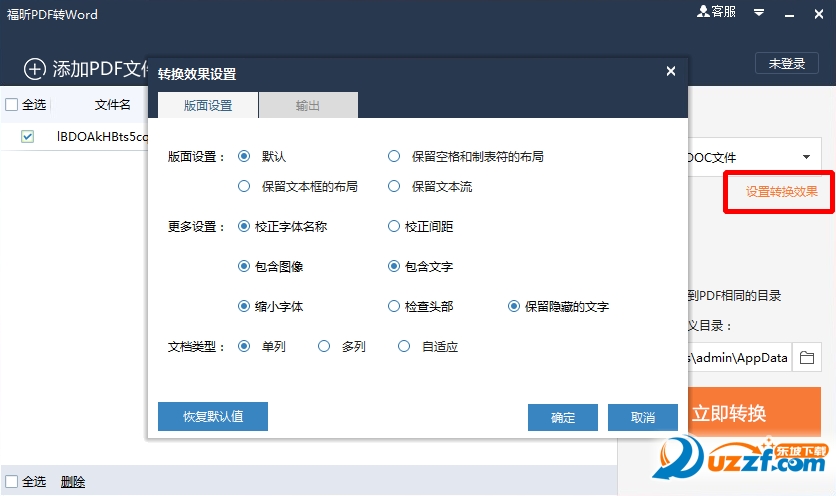Select the 默认 layout radio button
This screenshot has width=836, height=496.
(x=244, y=156)
